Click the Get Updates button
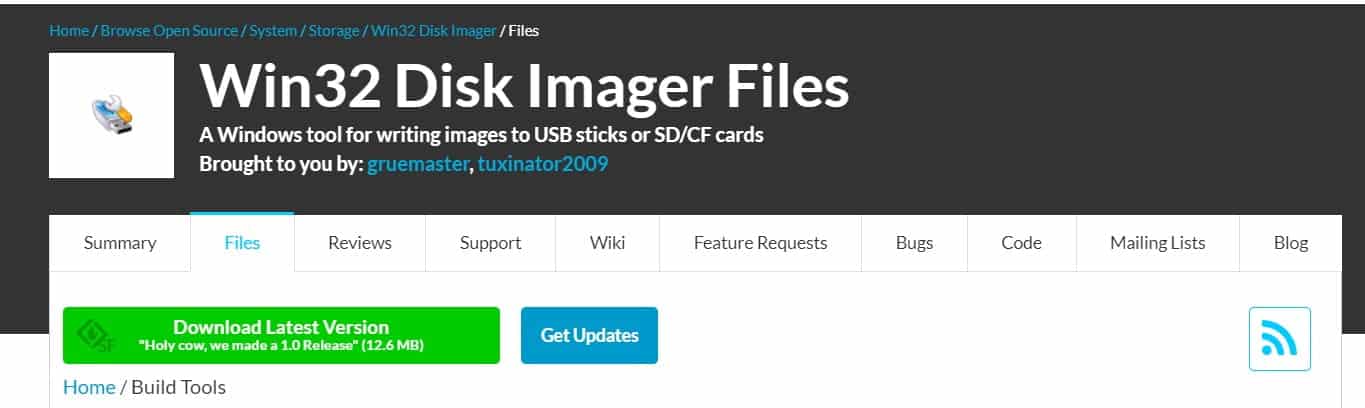This screenshot has height=408, width=1365. (589, 335)
